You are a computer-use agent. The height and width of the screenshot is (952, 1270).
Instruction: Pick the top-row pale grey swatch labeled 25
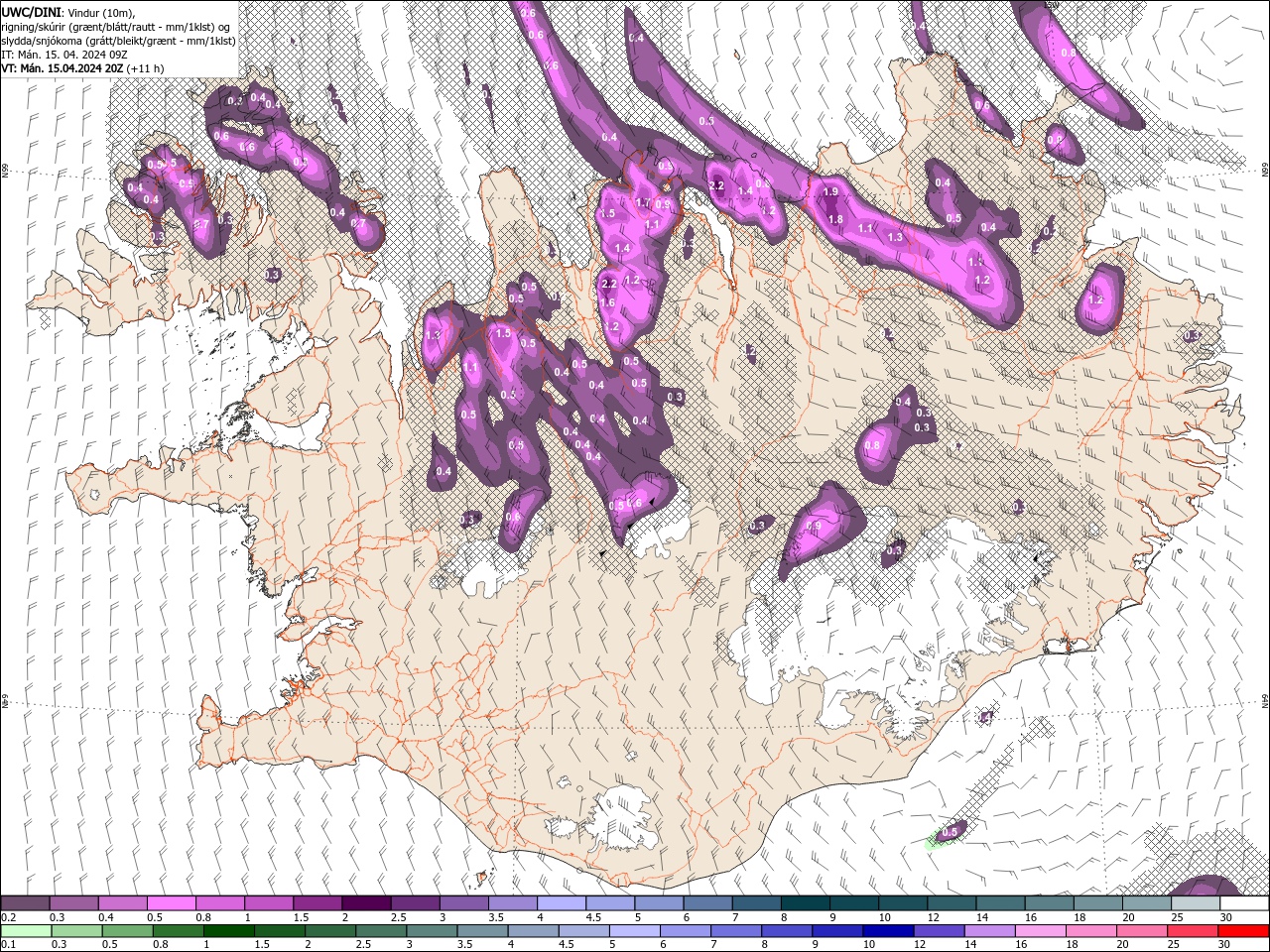(1196, 903)
